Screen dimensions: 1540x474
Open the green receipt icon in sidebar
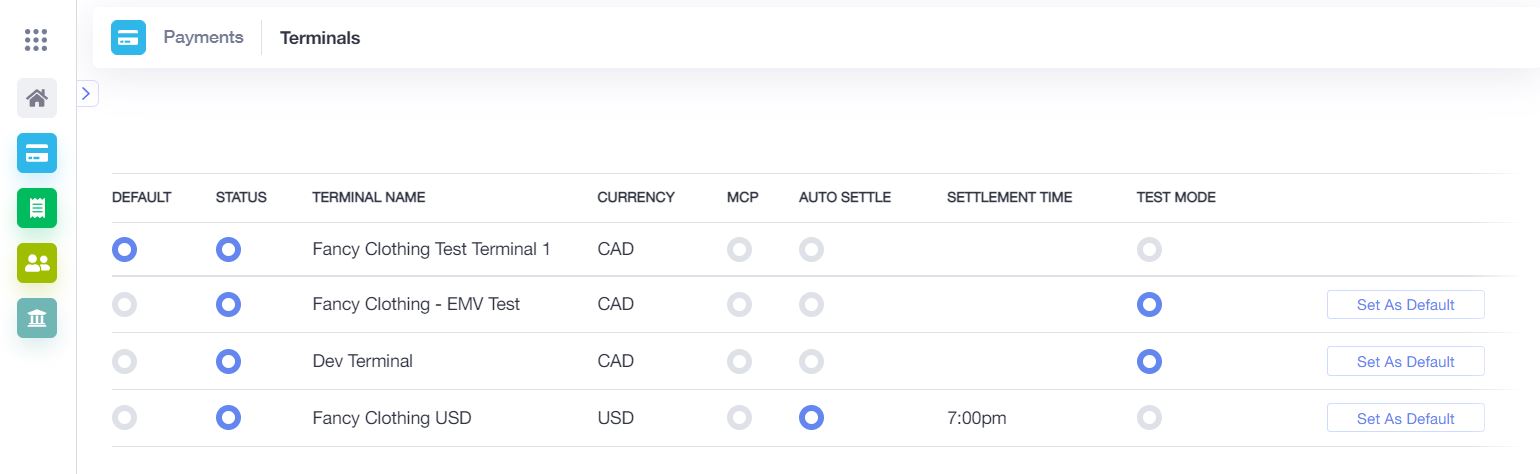(37, 208)
